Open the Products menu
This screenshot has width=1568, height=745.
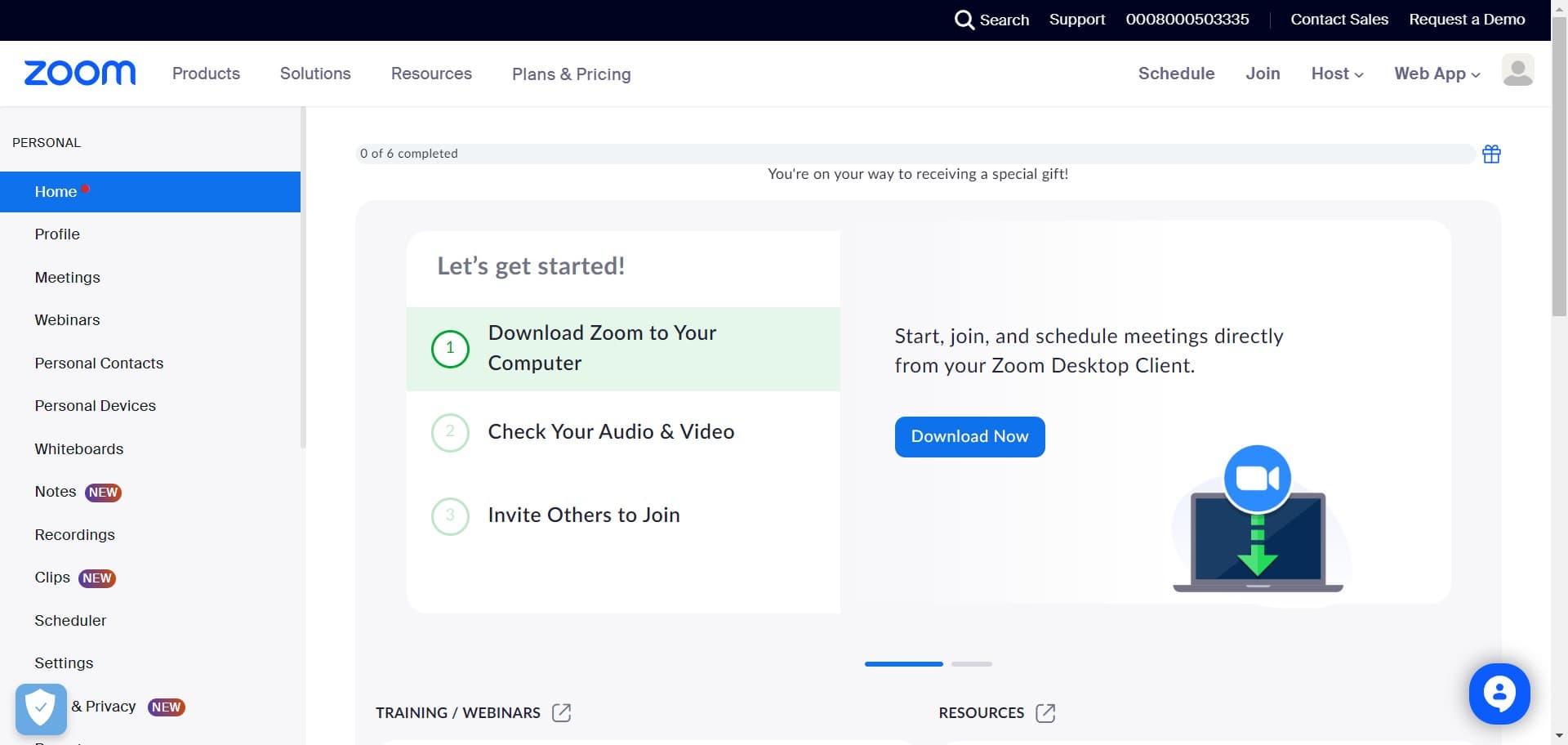[x=206, y=74]
